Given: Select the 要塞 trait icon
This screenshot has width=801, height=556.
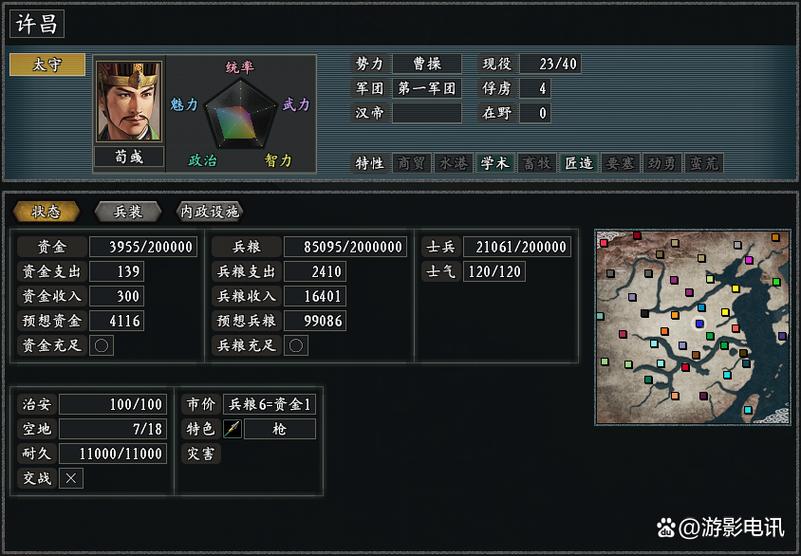Looking at the screenshot, I should click(620, 163).
